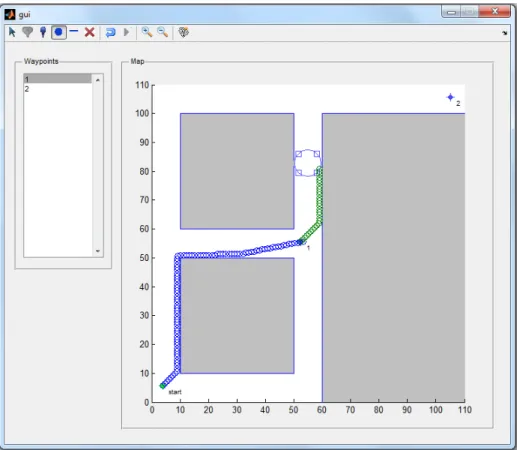
Task: Select waypoint 1 in the Waypoints list
Action: 58,79
